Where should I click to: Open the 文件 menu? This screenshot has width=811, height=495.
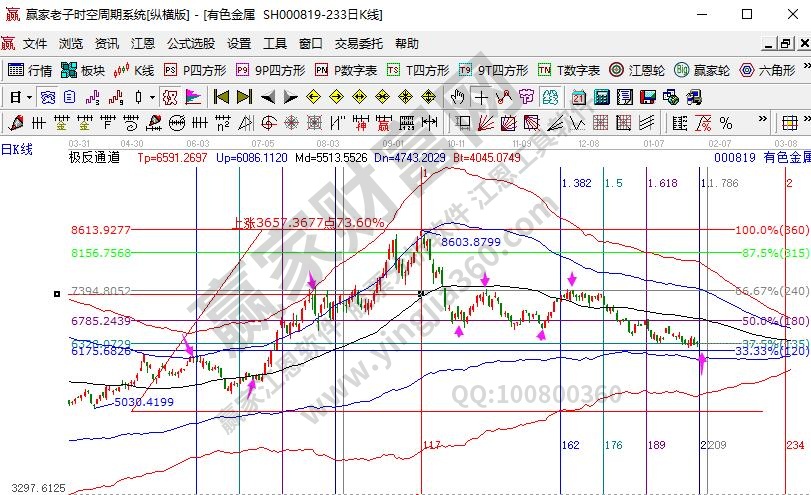[35, 44]
